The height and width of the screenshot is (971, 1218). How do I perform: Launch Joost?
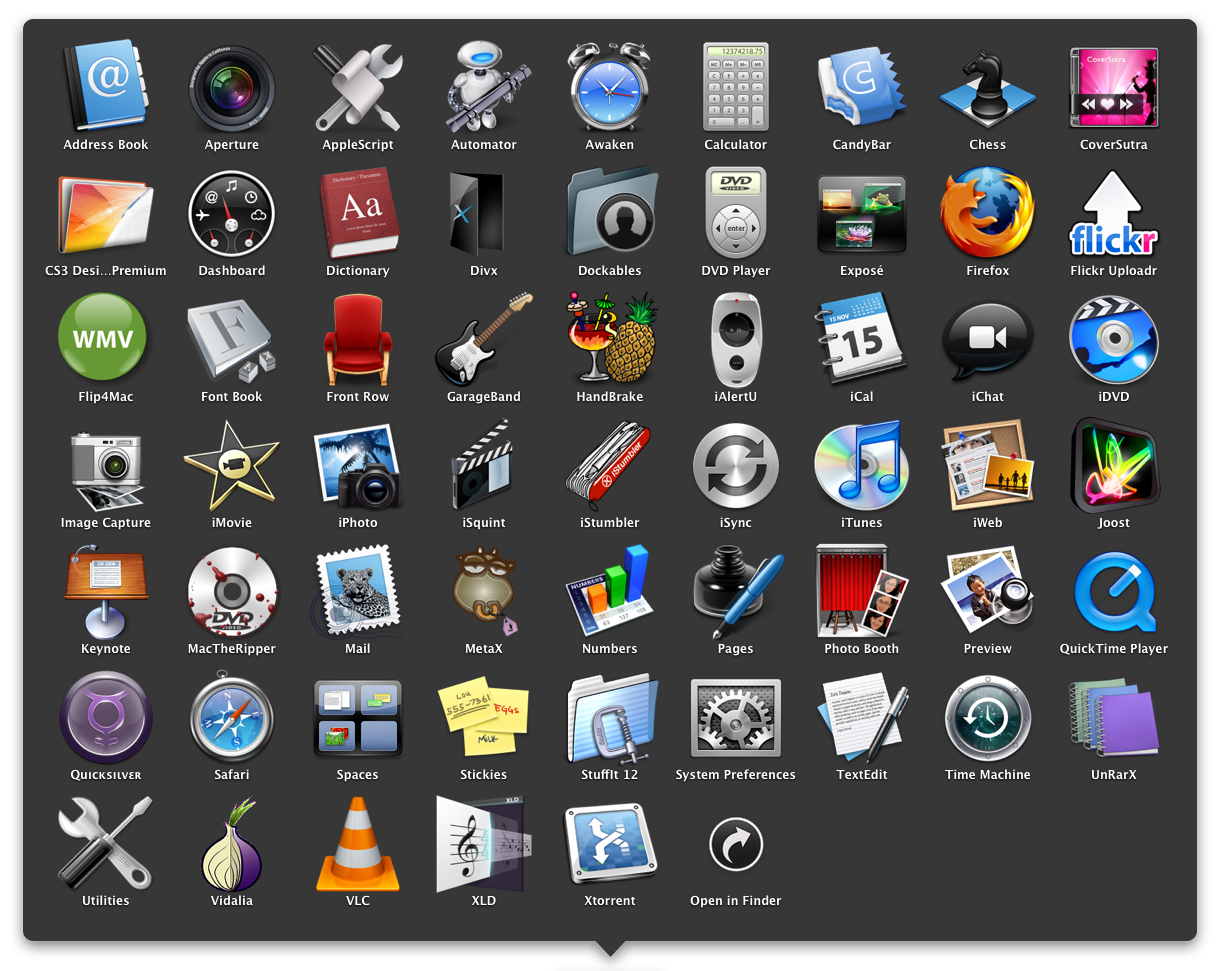pos(1114,465)
